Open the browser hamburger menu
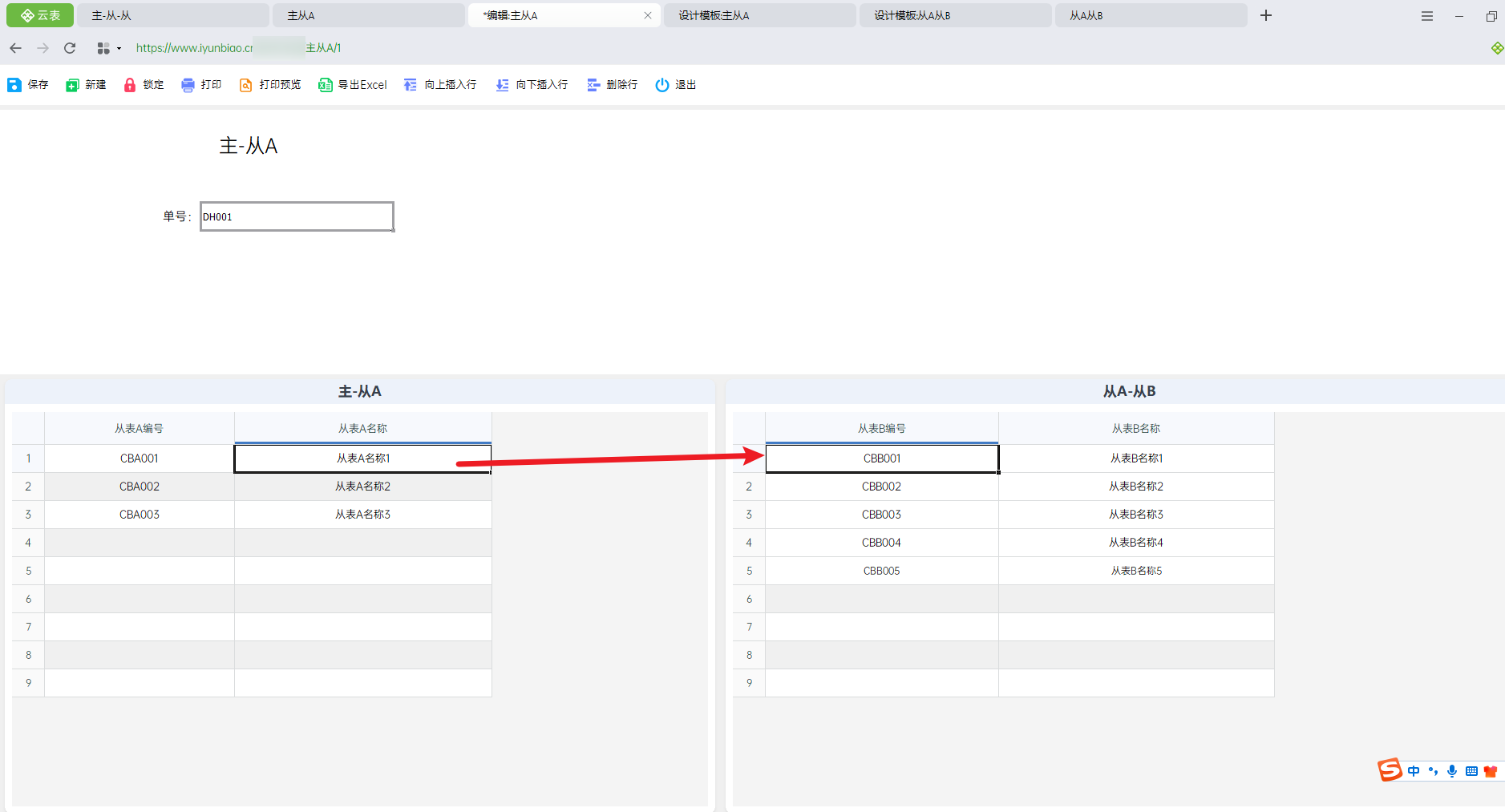The width and height of the screenshot is (1505, 812). (1427, 16)
